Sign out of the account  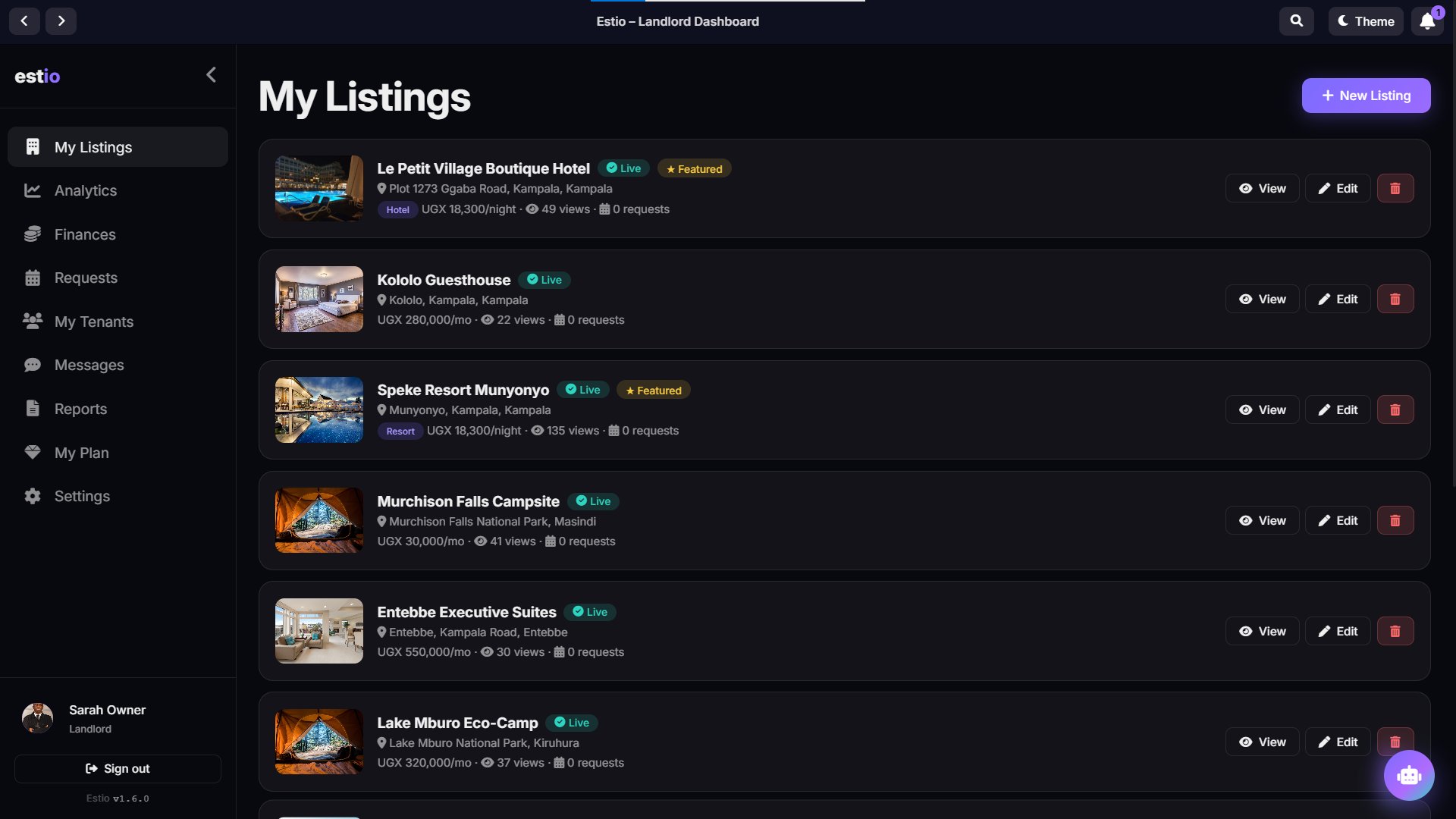[118, 768]
